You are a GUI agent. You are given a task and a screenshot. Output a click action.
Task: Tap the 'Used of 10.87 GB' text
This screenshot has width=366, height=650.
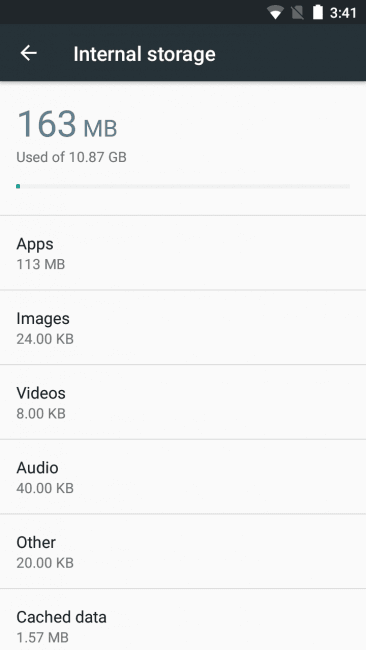click(x=71, y=157)
